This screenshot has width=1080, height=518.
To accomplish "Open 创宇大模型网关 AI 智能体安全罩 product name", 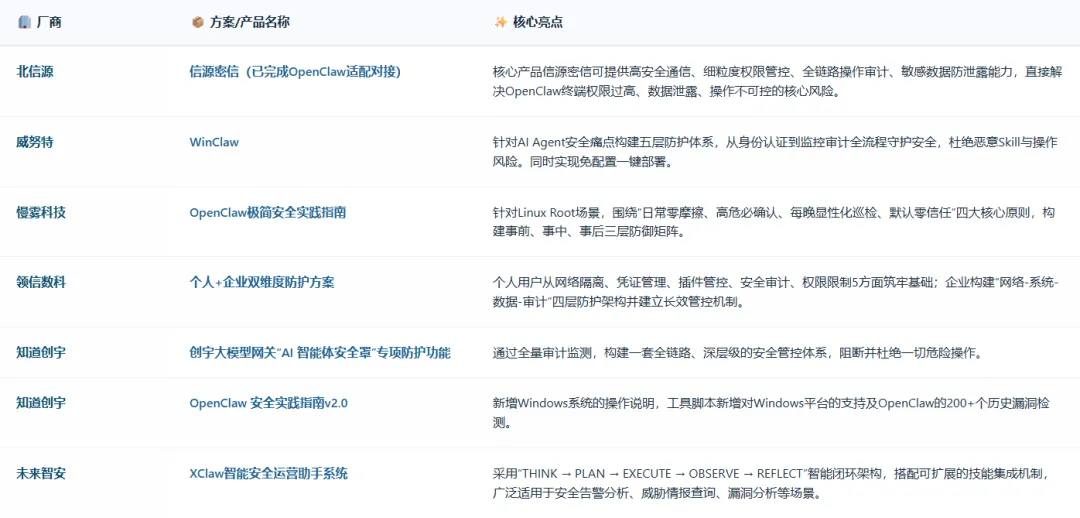I will coord(320,353).
